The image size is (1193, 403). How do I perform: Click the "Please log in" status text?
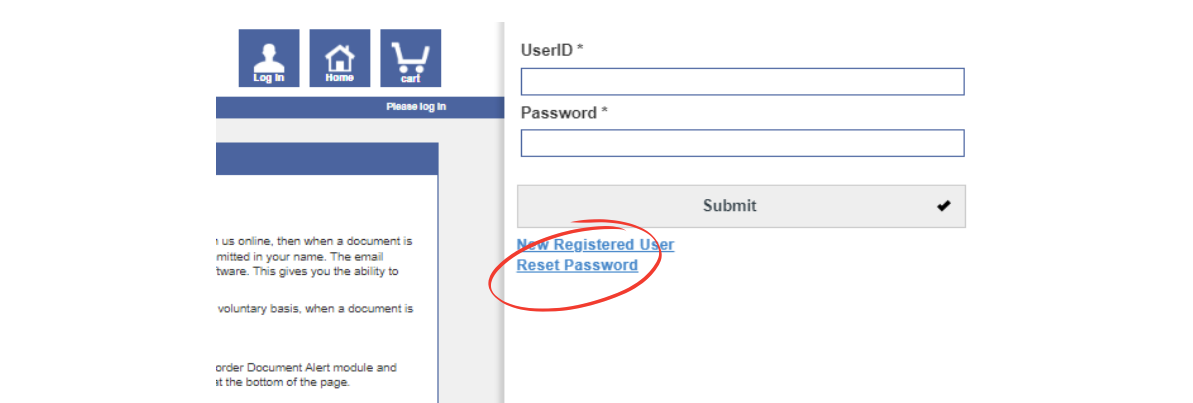click(x=416, y=107)
